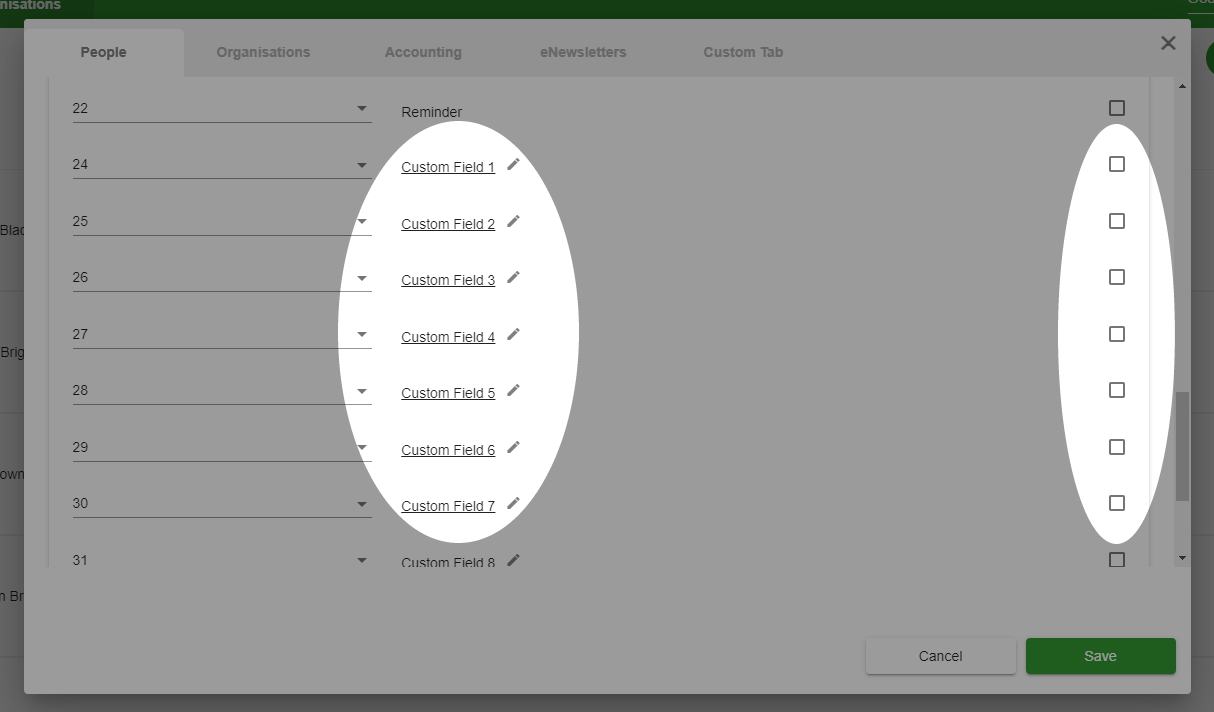Open the dropdown set to 25
1214x712 pixels.
tap(222, 221)
